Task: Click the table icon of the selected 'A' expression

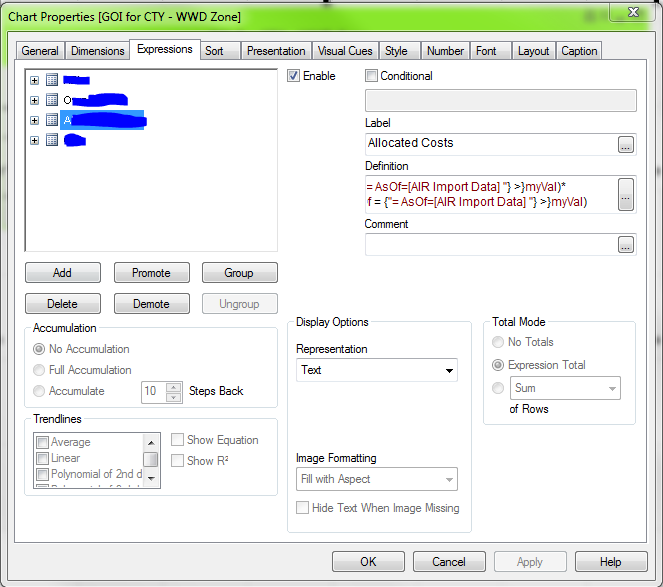Action: (x=52, y=120)
